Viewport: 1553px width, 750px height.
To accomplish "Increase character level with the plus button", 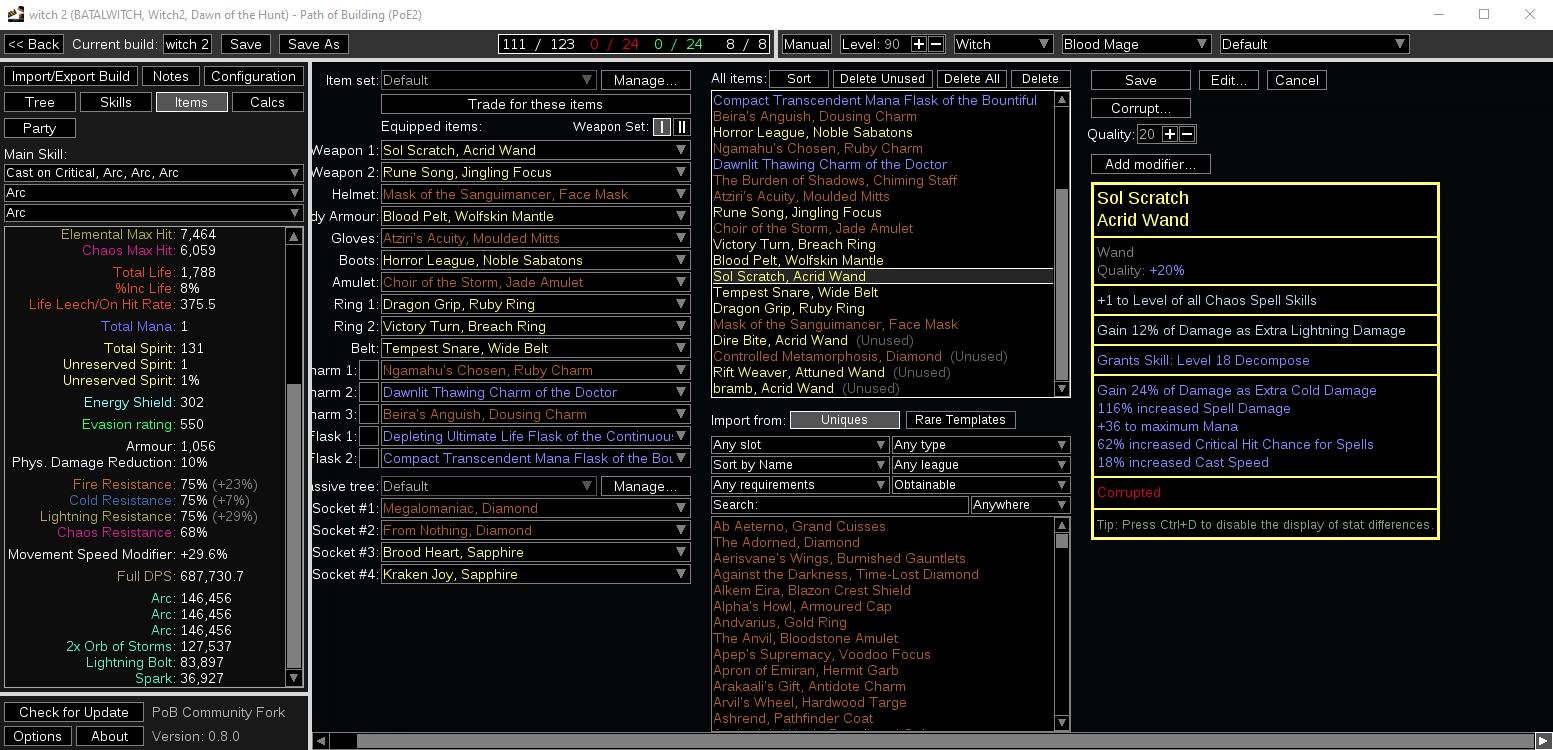I will 919,44.
